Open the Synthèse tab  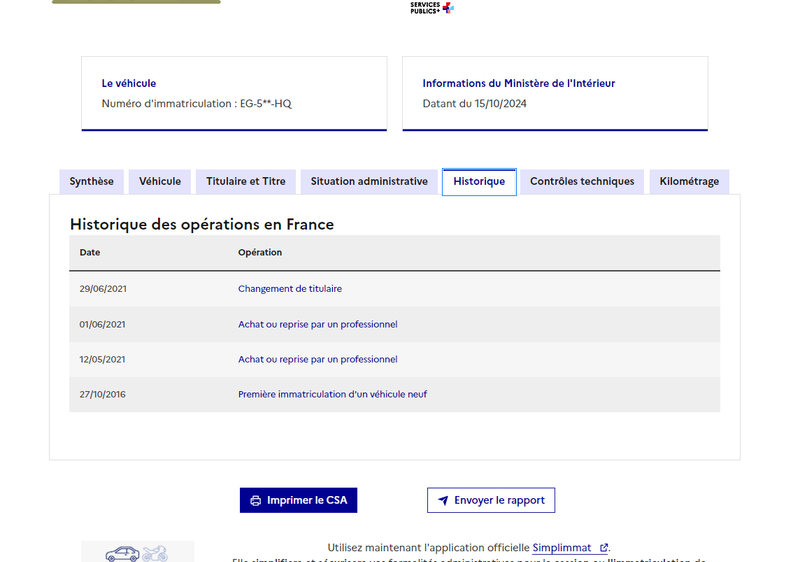pos(91,182)
